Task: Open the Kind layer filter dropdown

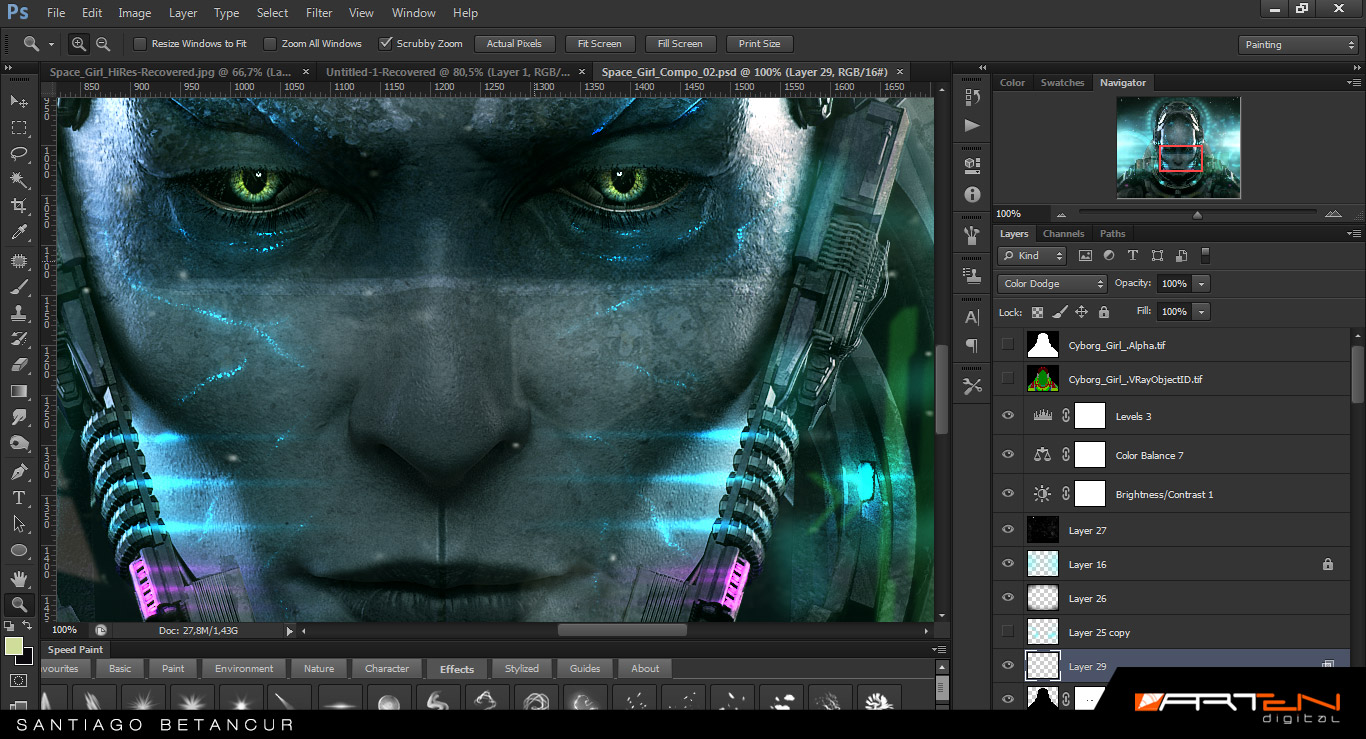Action: pos(1032,256)
